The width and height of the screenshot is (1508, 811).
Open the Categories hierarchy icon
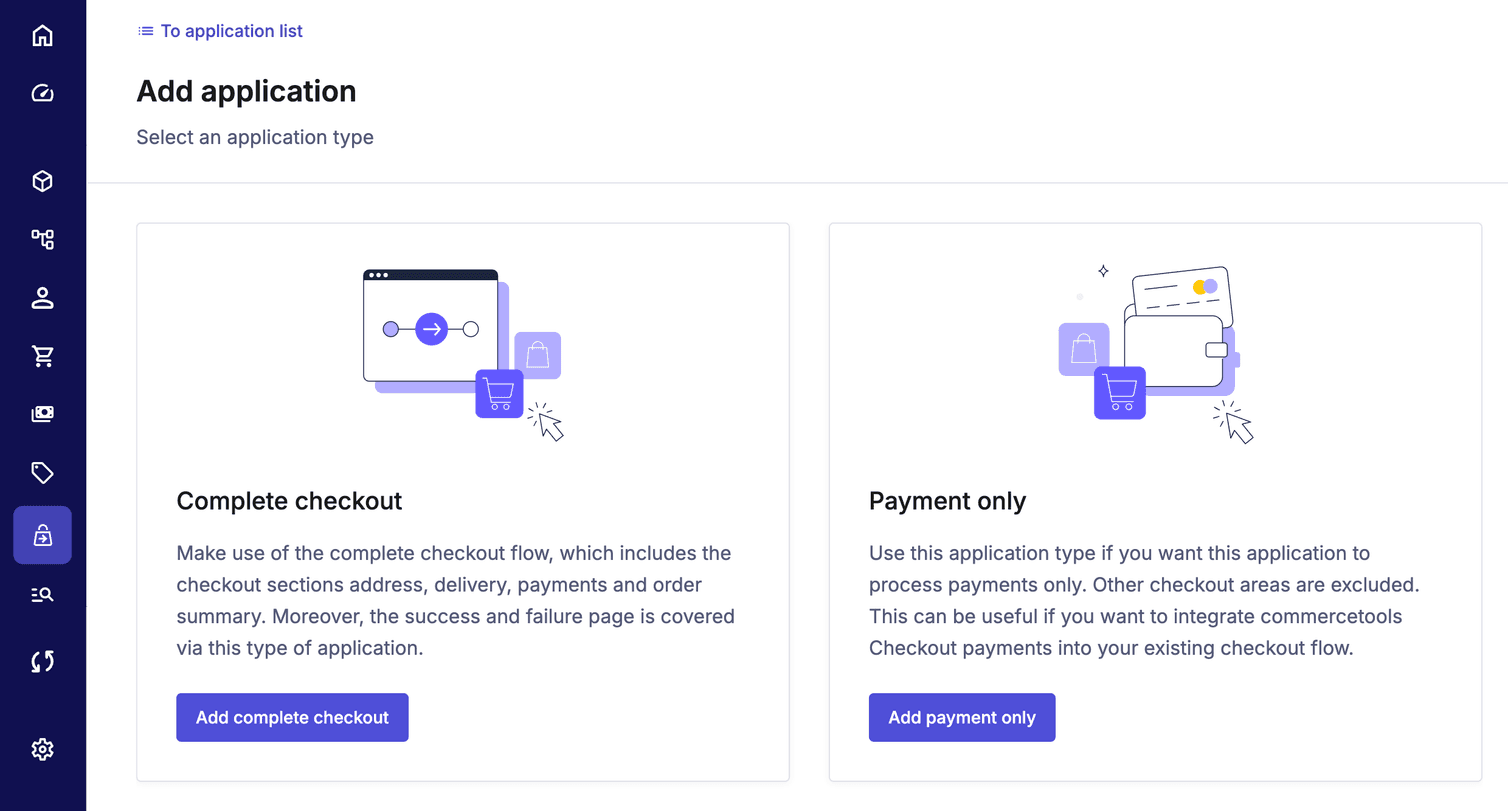42,239
